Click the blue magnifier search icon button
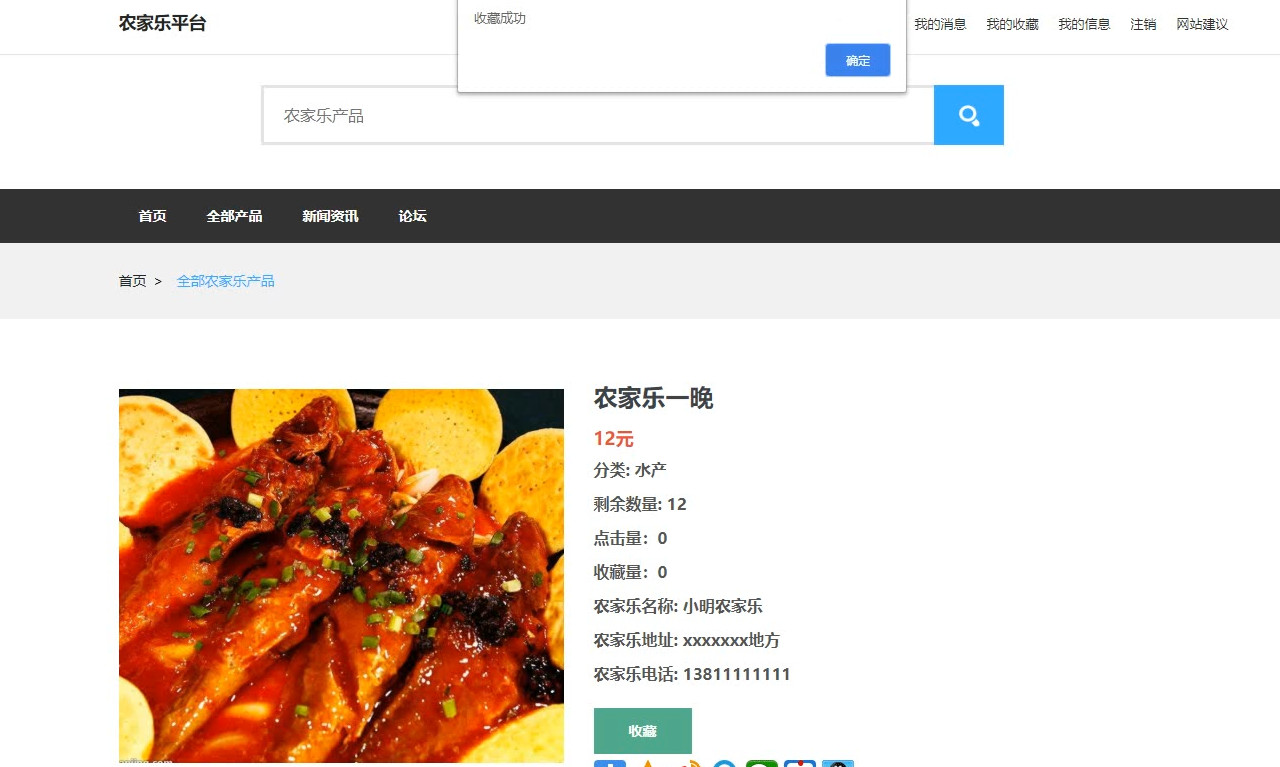This screenshot has height=767, width=1280. coord(968,115)
